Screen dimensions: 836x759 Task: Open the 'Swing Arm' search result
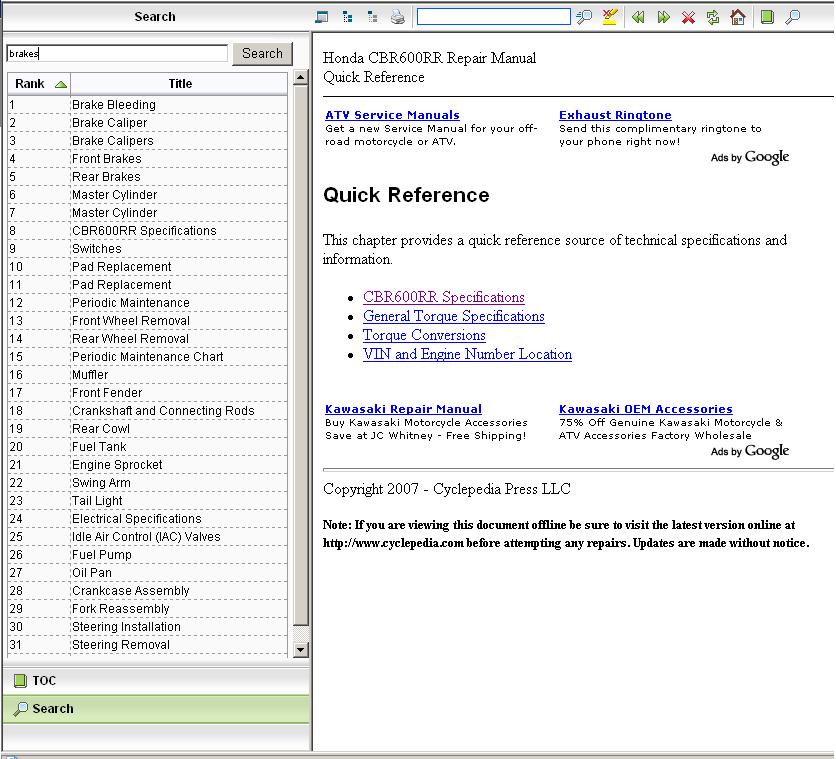point(148,483)
